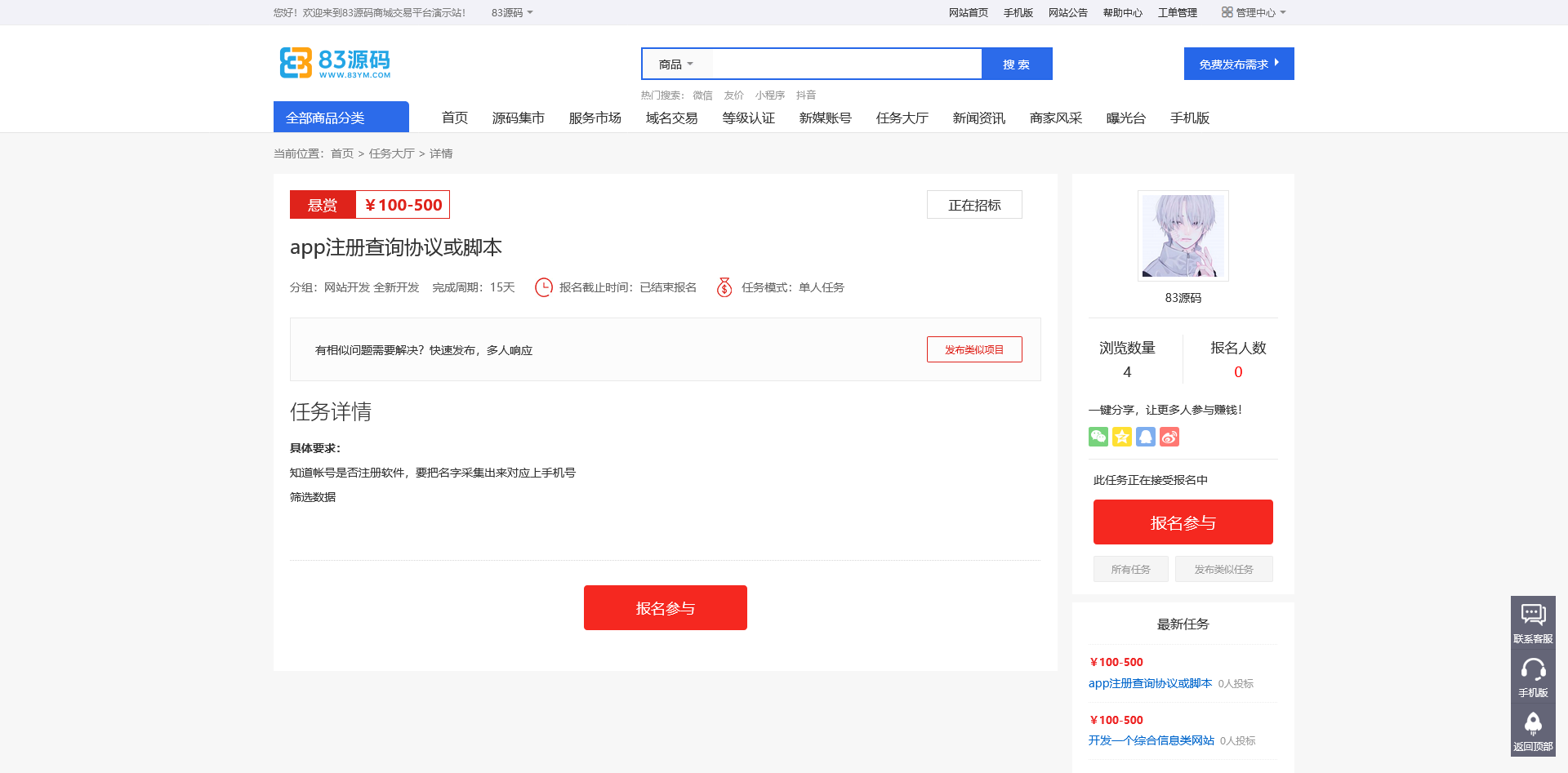Open 手机版 in main navigation
The height and width of the screenshot is (773, 1568).
[1190, 118]
